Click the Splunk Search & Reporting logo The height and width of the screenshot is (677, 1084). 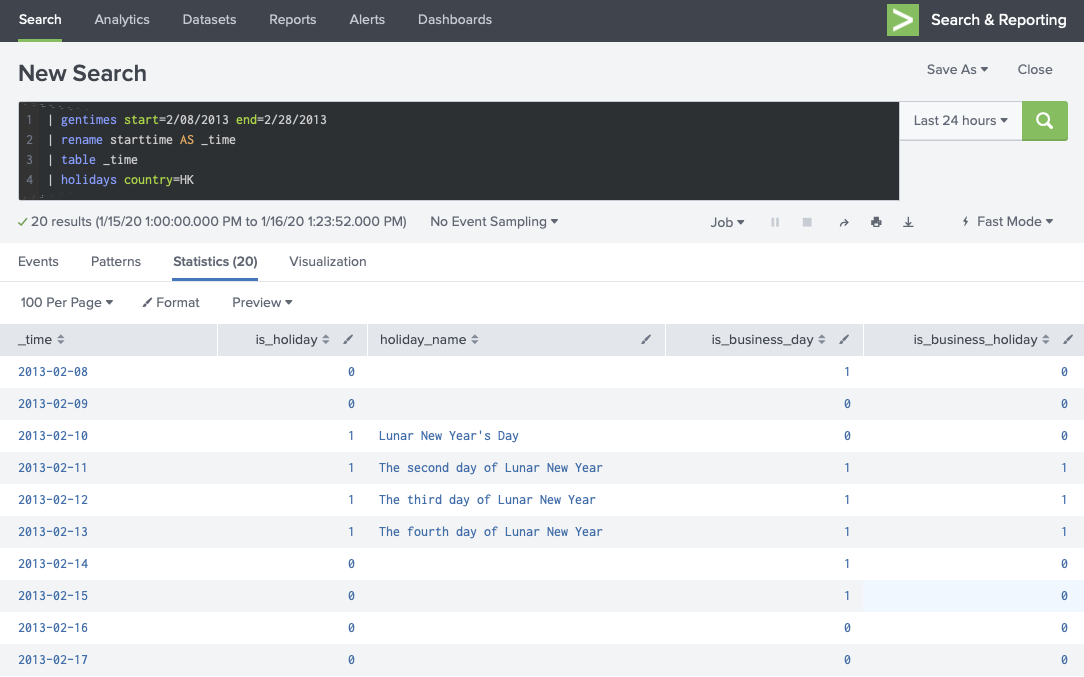coord(903,20)
